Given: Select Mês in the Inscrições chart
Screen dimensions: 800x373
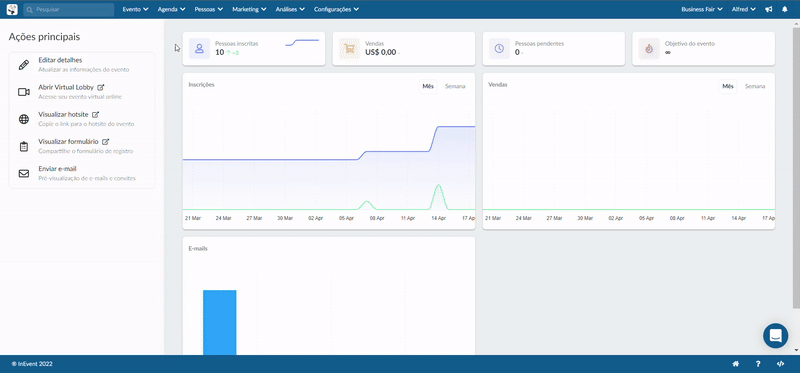Looking at the screenshot, I should (x=428, y=86).
